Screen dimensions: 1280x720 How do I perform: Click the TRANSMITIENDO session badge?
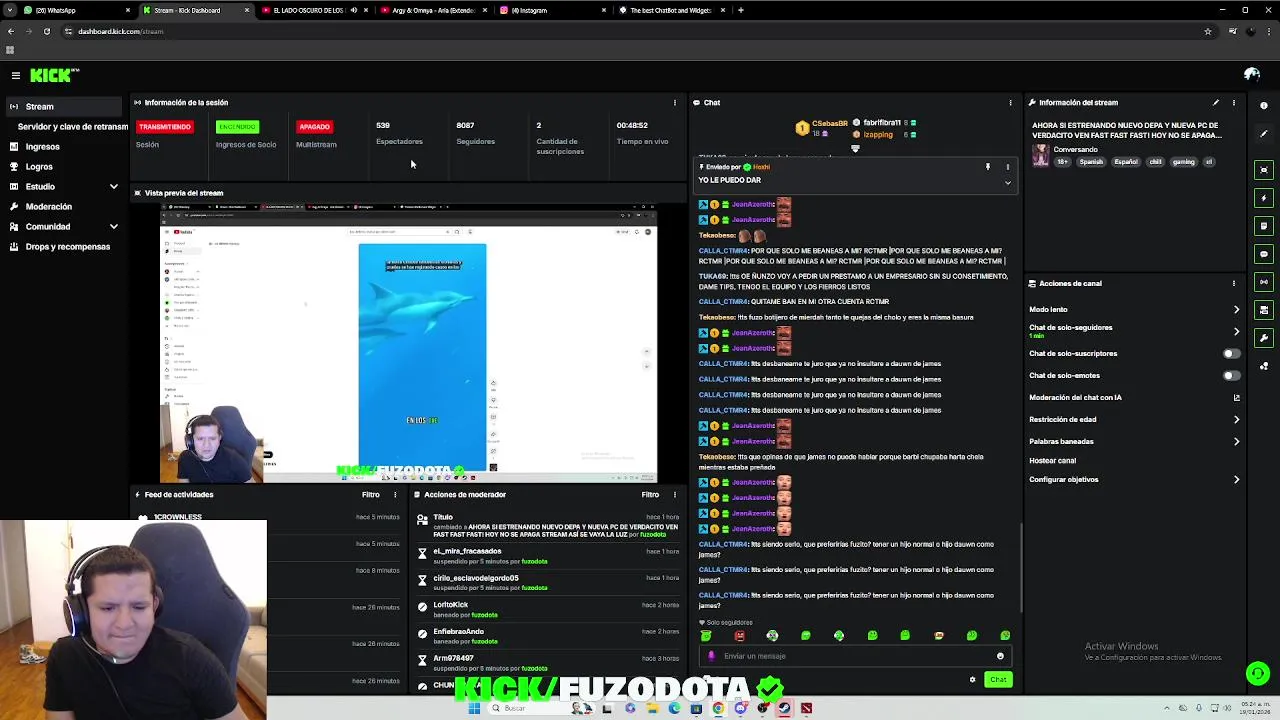point(165,127)
